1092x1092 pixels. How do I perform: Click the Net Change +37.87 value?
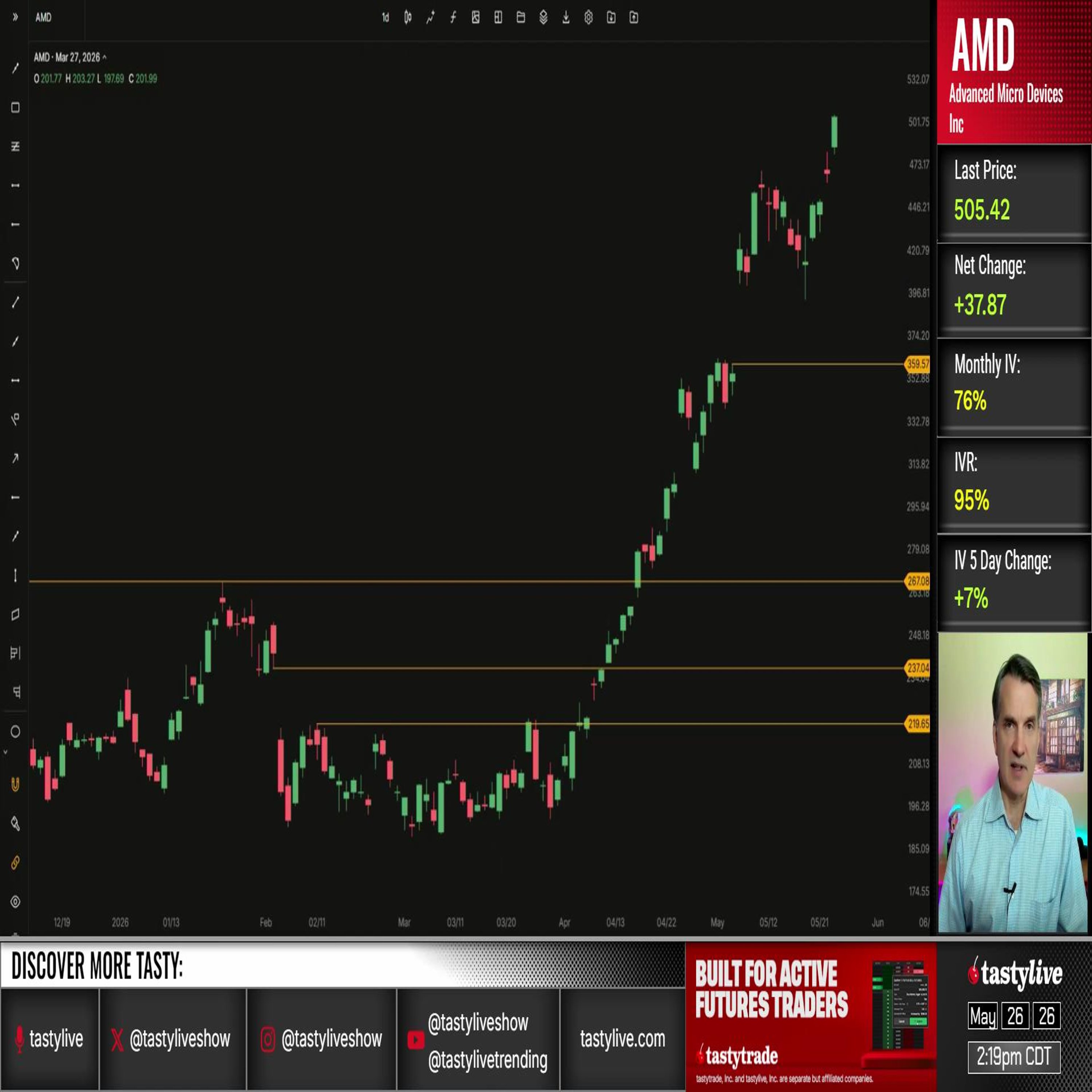pos(980,305)
